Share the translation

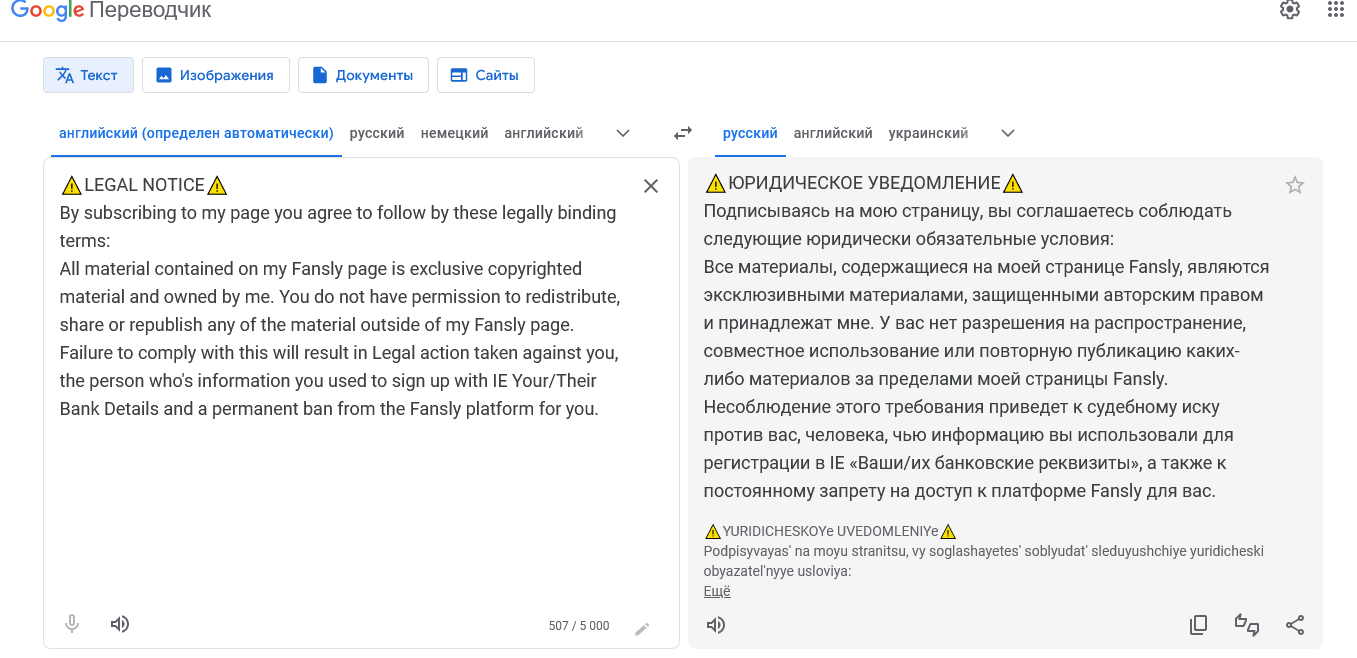1295,625
